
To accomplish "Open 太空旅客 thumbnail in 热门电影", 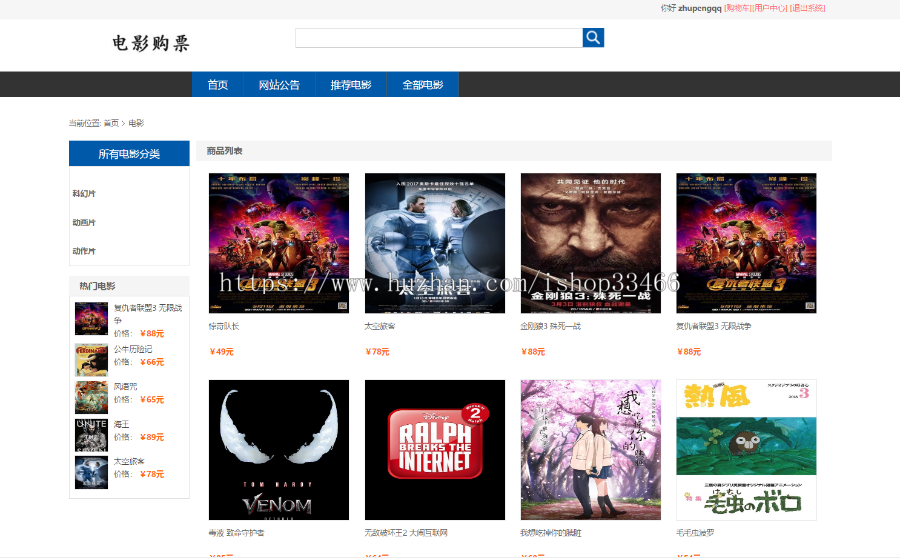I will [91, 472].
